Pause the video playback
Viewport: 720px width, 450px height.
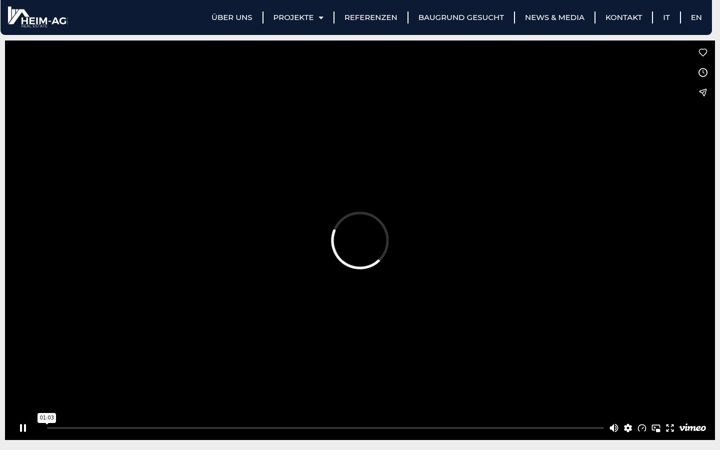23,428
